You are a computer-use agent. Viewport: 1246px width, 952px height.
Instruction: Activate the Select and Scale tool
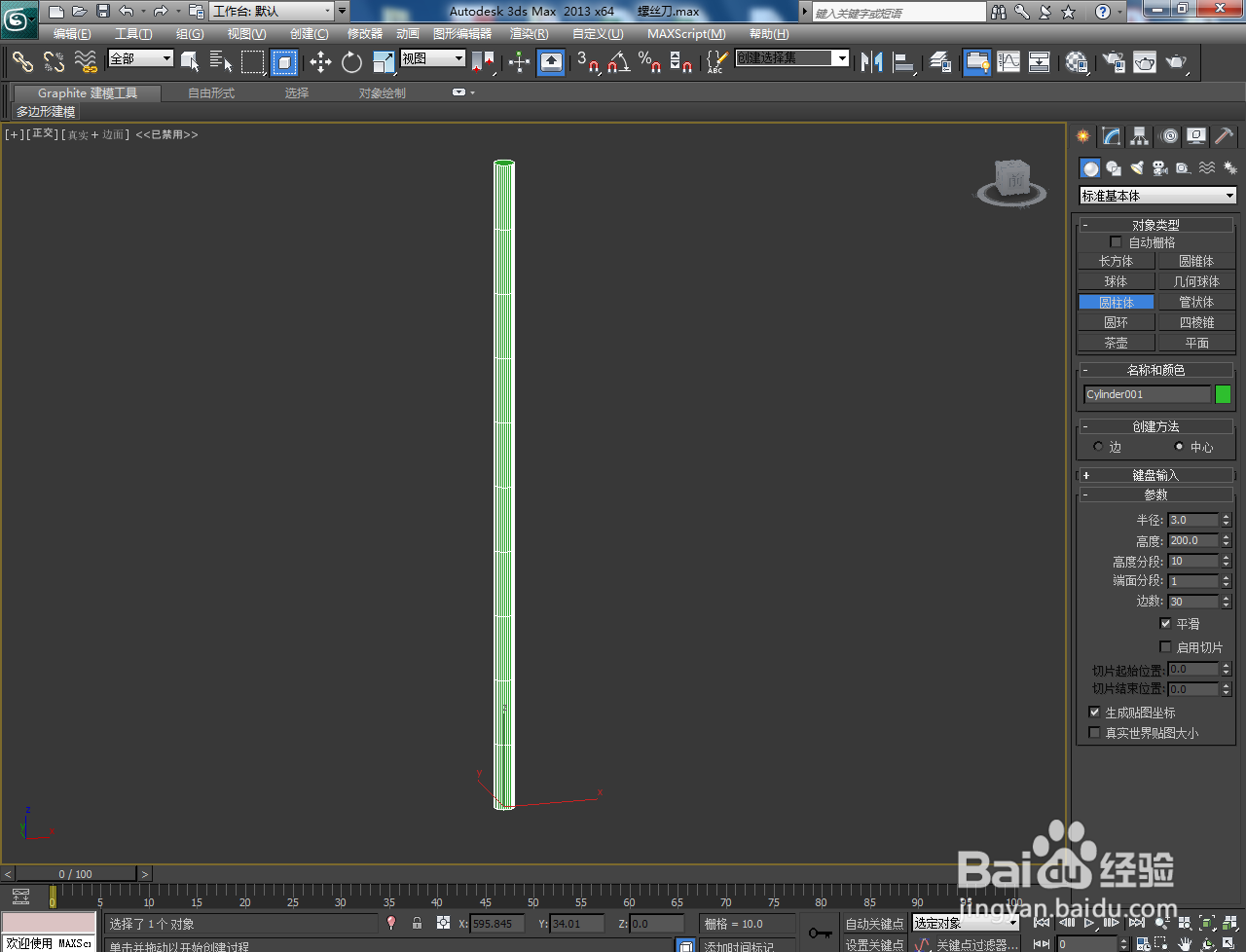[x=384, y=62]
